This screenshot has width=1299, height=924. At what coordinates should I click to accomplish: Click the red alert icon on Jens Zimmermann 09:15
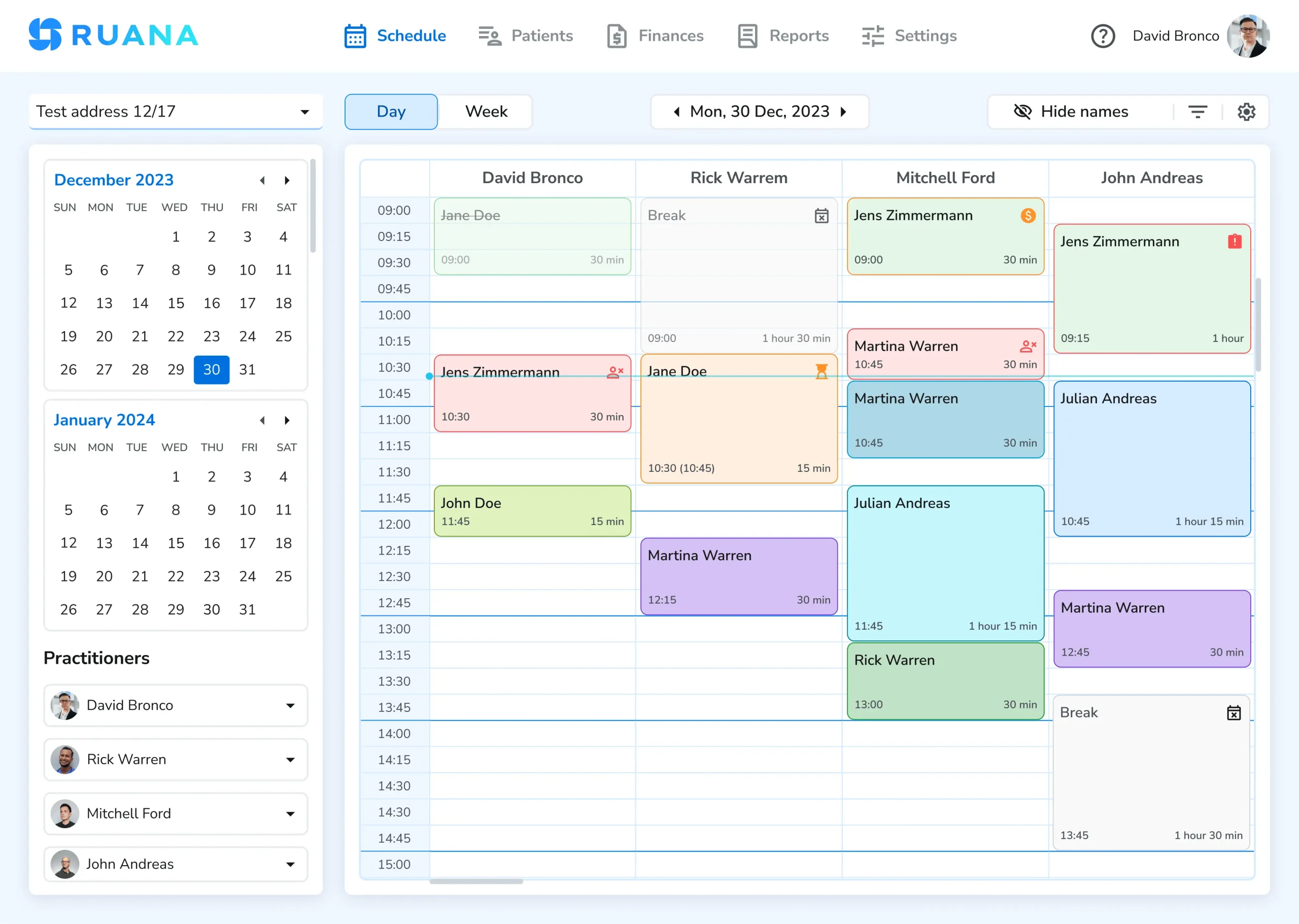click(x=1234, y=241)
